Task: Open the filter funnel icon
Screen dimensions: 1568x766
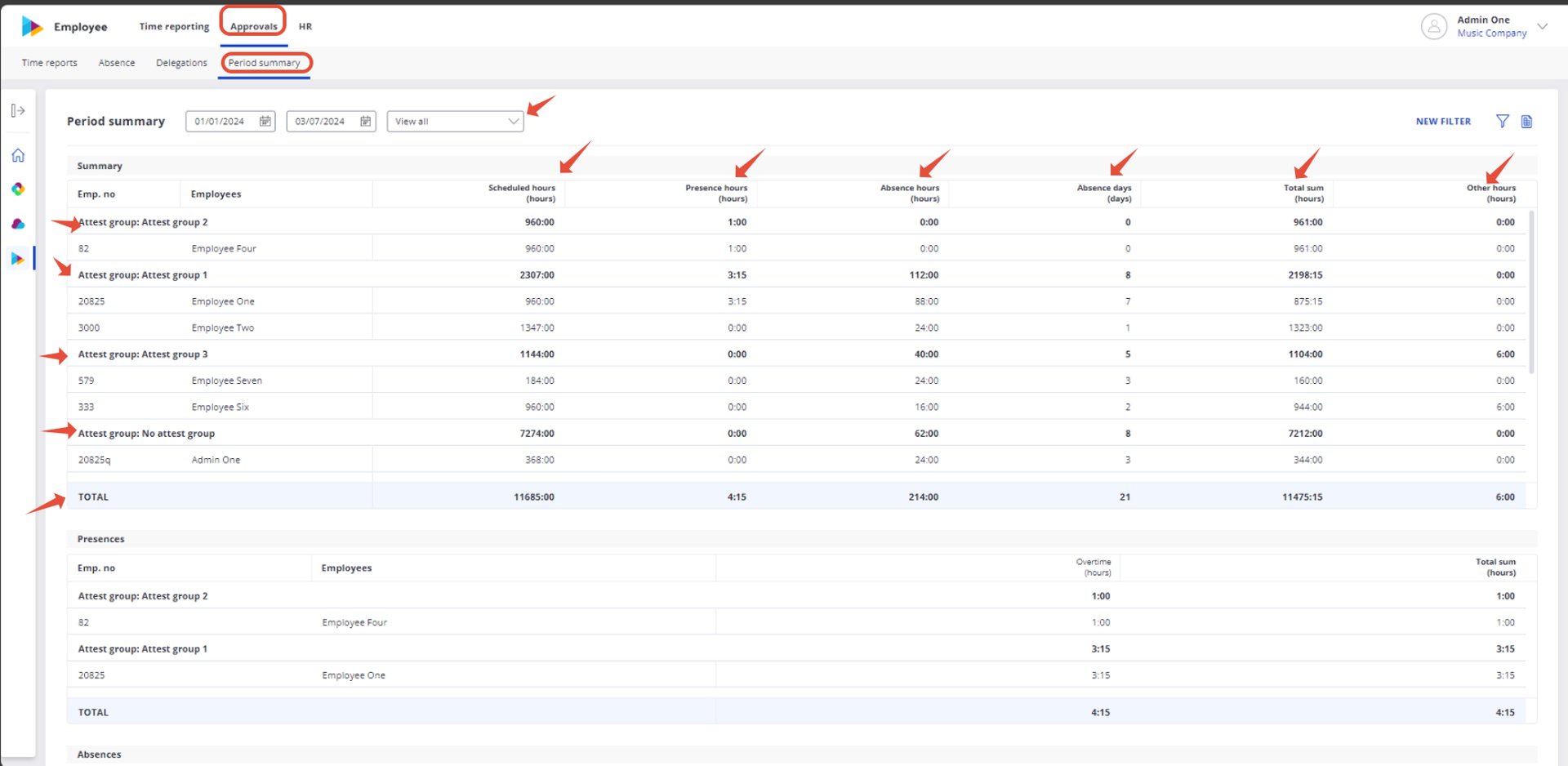Action: click(x=1502, y=121)
